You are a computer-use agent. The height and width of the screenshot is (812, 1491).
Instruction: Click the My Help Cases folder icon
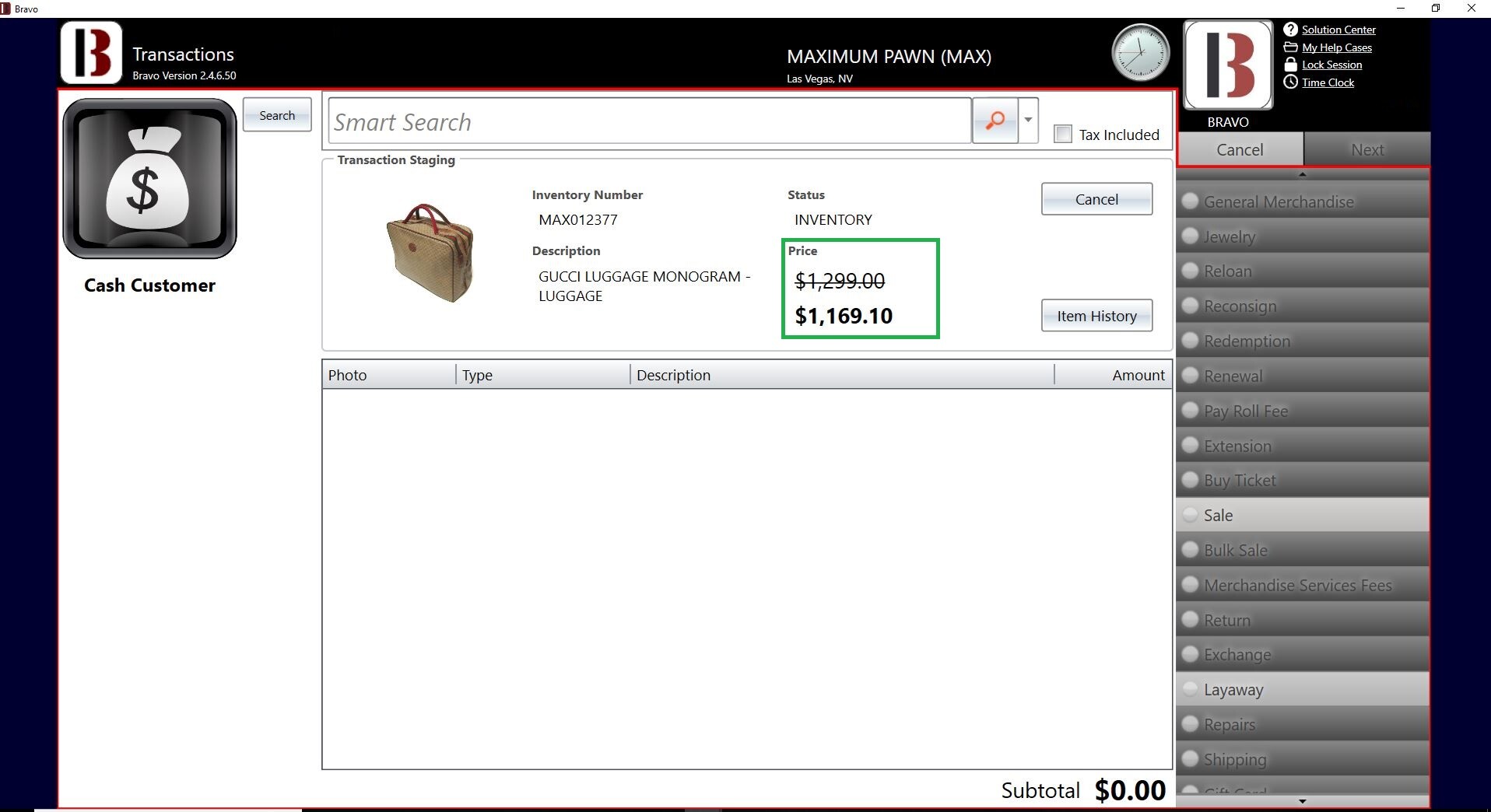[x=1290, y=47]
